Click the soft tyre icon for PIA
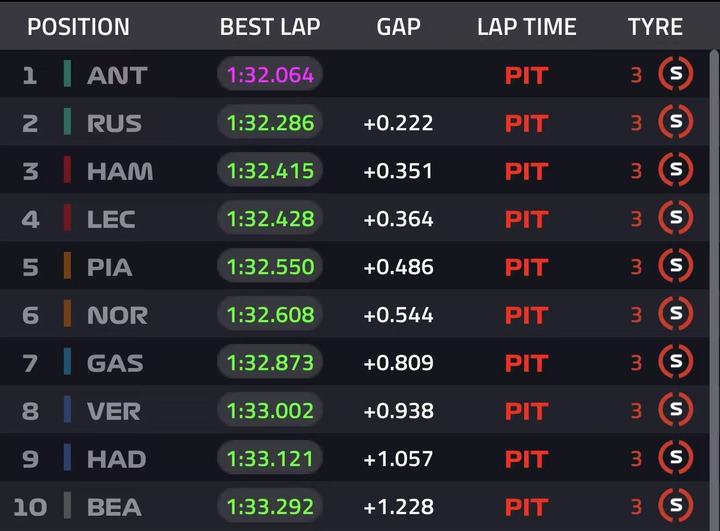This screenshot has height=531, width=720. 676,266
